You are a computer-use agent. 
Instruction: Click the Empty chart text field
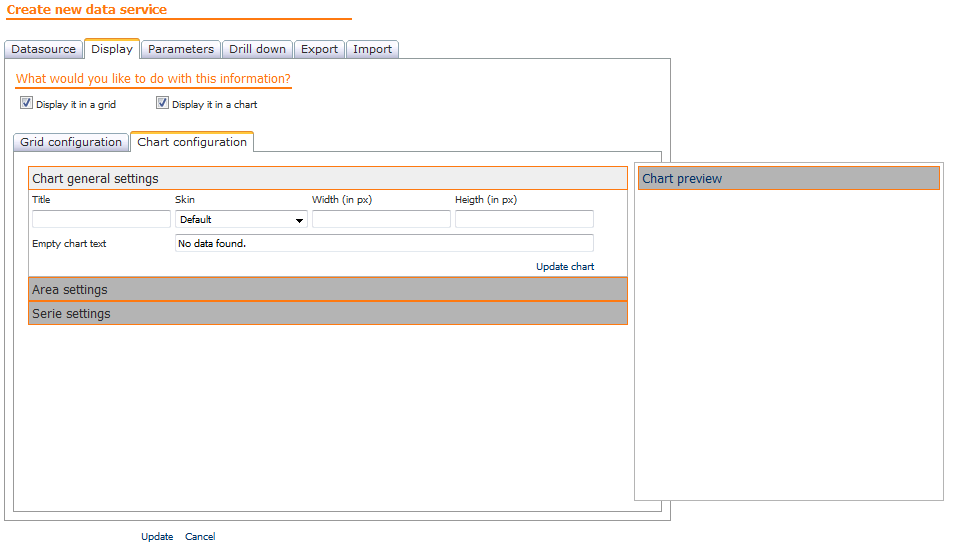[x=384, y=243]
